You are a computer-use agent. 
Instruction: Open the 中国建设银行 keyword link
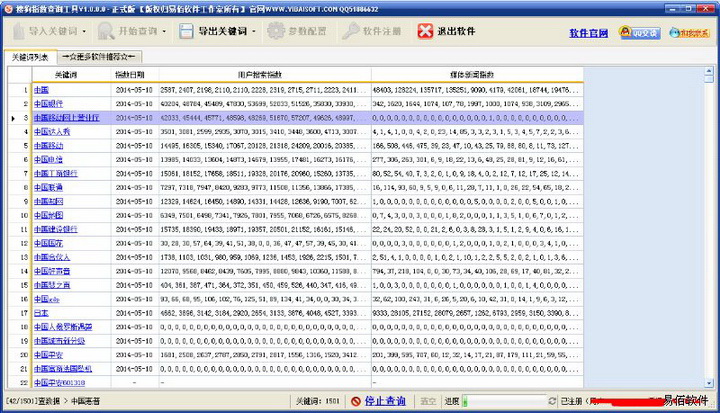56,229
